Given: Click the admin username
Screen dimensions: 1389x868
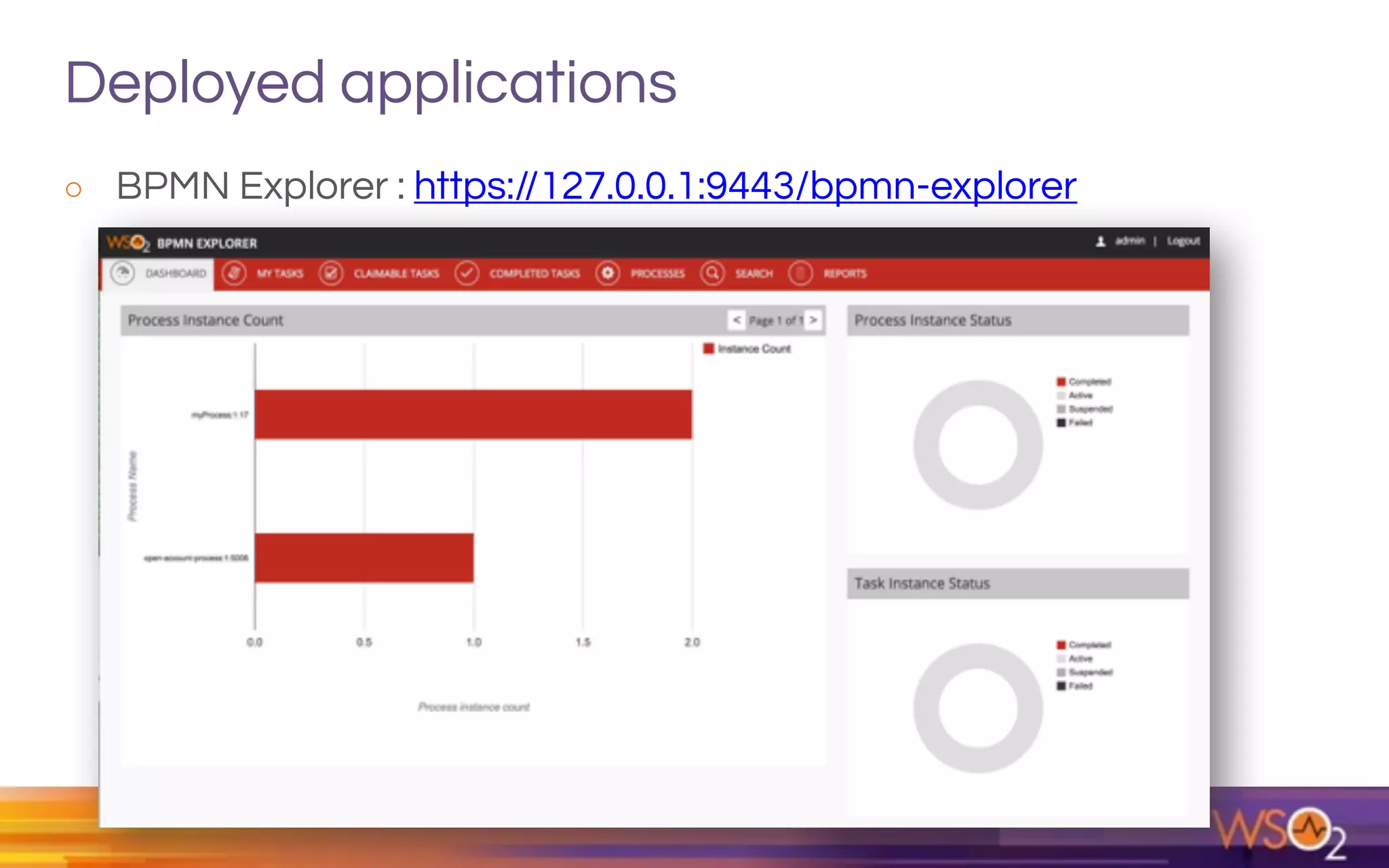Looking at the screenshot, I should coord(1130,241).
